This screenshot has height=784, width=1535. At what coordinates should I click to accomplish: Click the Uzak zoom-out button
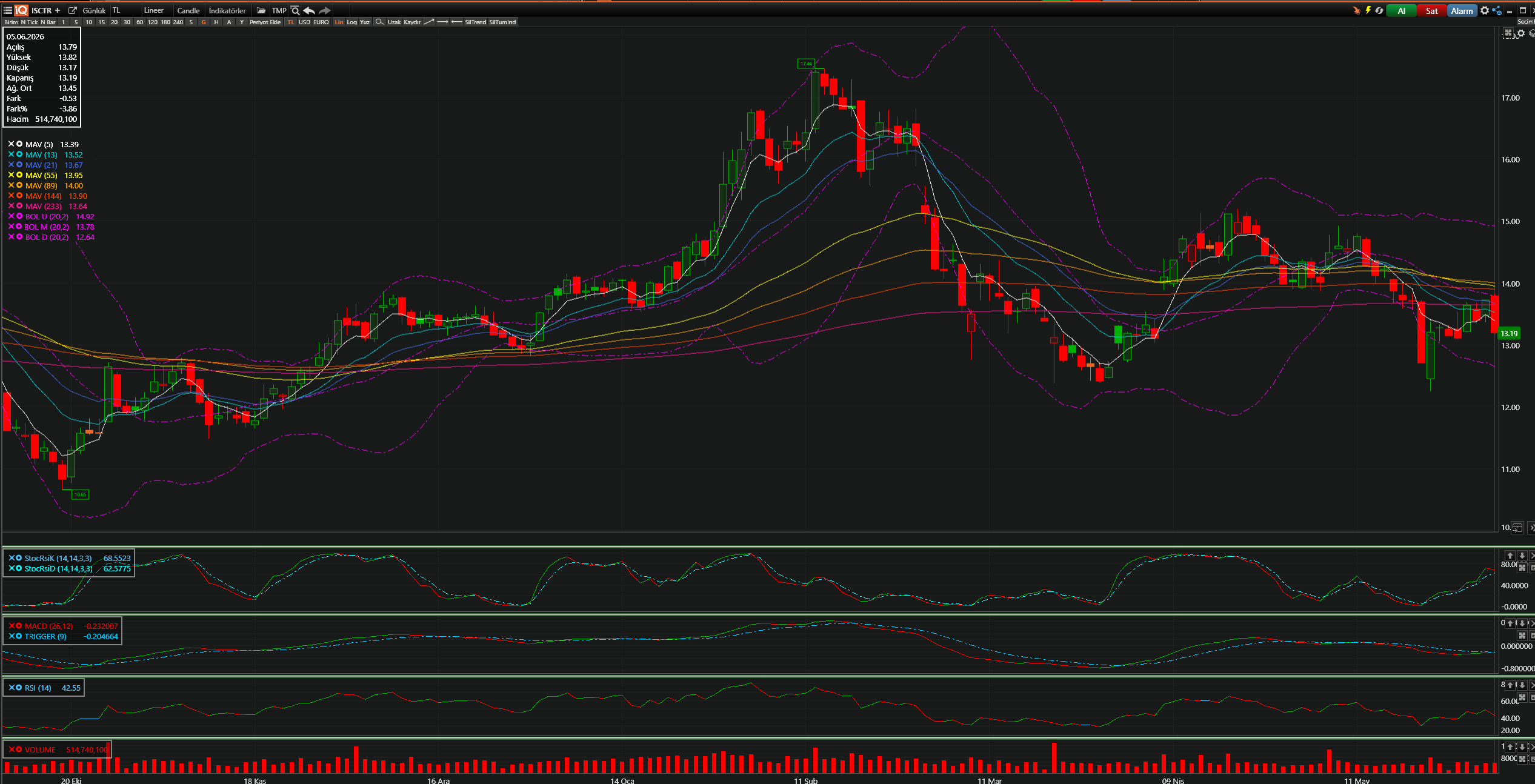[394, 22]
